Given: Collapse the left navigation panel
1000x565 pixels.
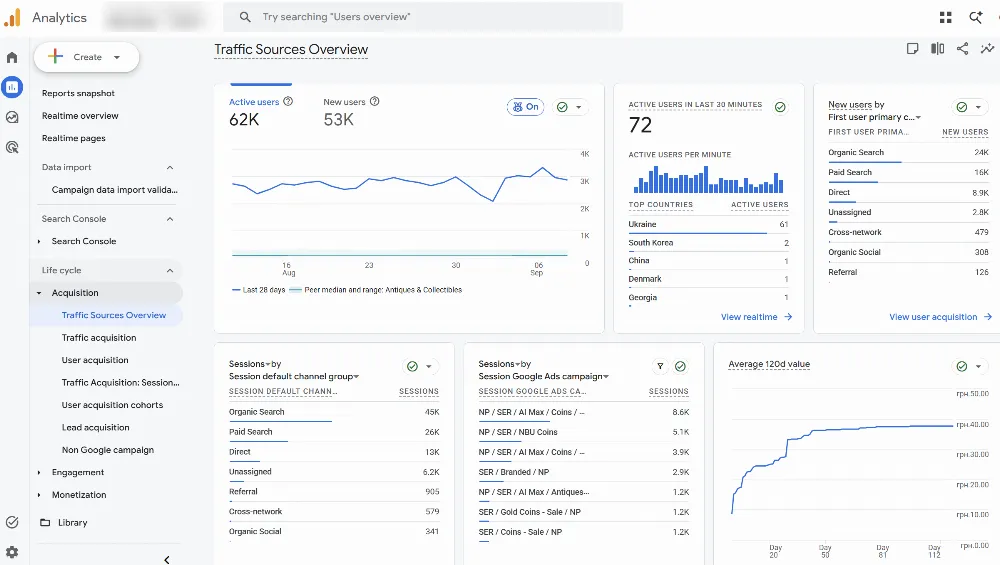Looking at the screenshot, I should click(x=166, y=560).
